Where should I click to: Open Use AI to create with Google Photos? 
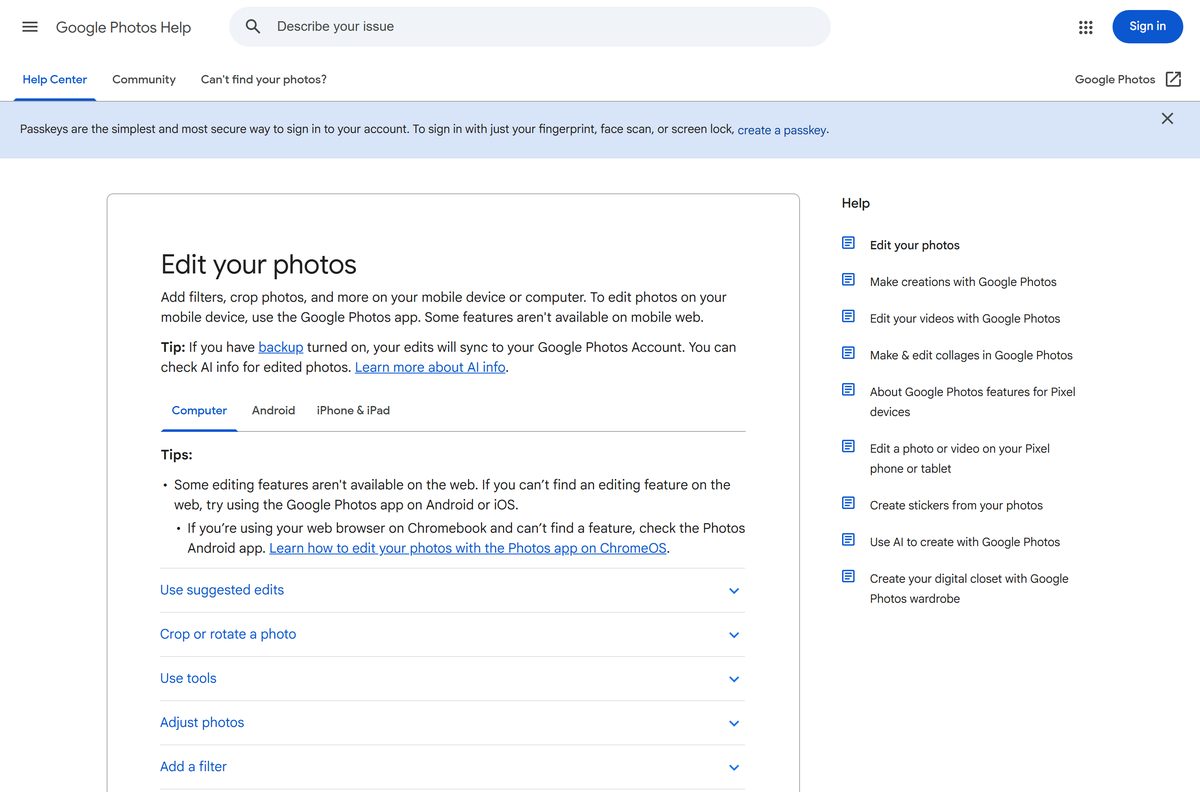click(965, 542)
